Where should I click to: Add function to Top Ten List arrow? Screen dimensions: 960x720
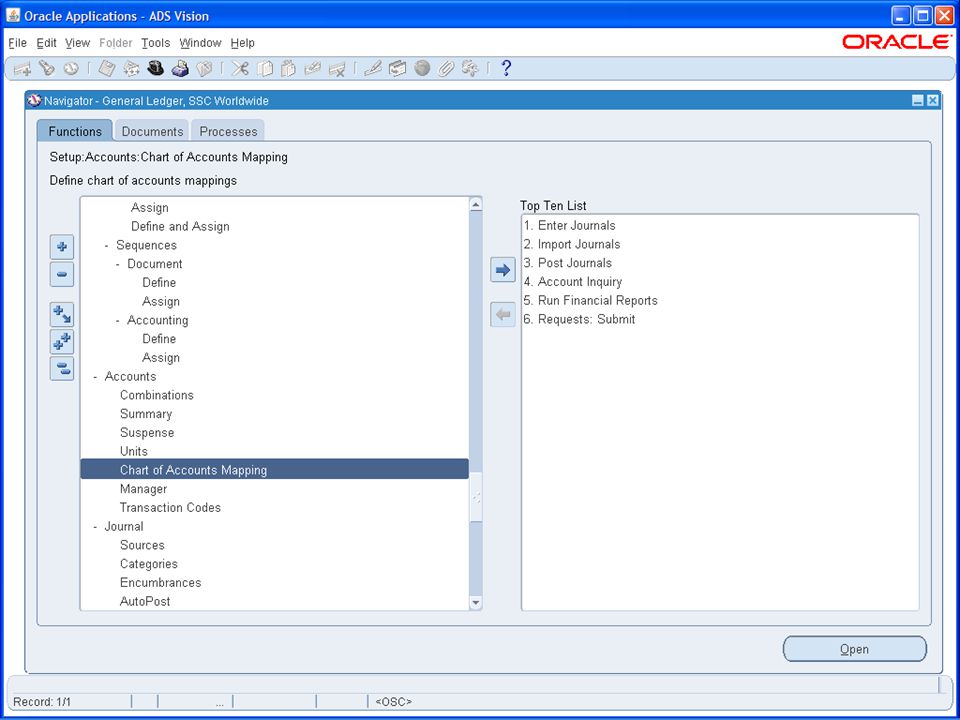click(x=503, y=270)
